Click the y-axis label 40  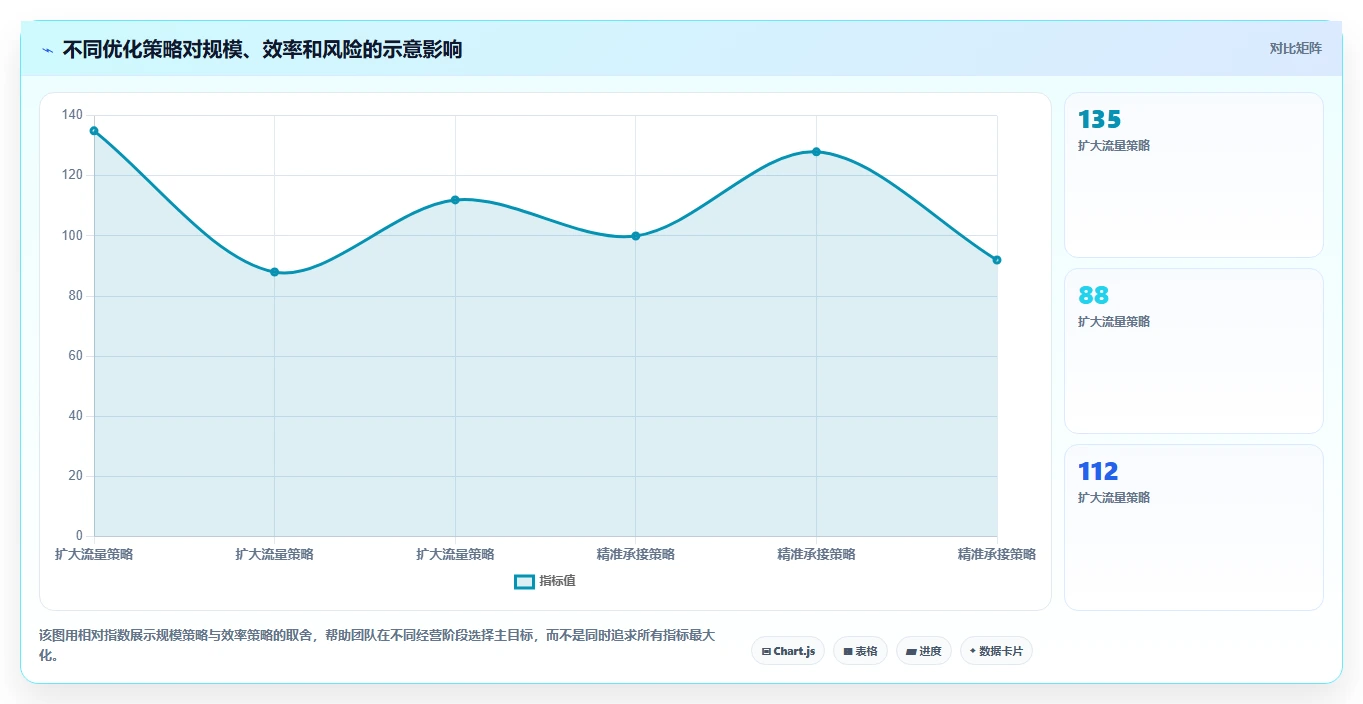[76, 416]
